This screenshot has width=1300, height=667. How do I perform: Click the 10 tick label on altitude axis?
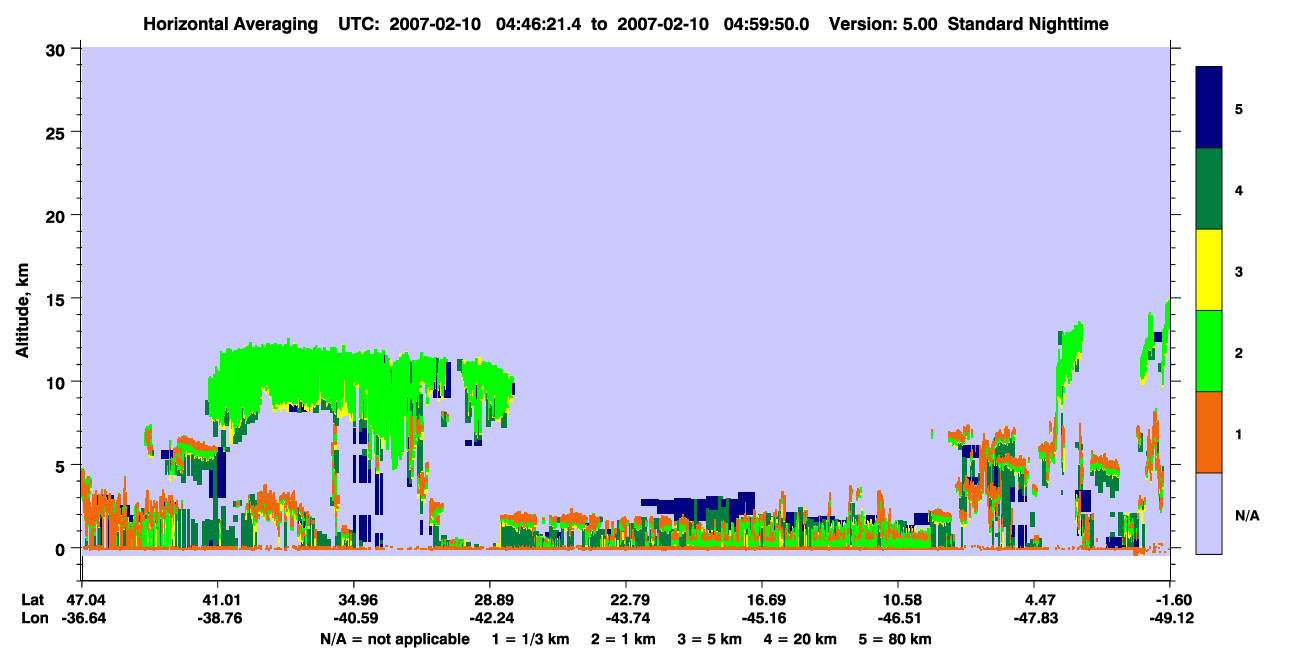[x=58, y=382]
